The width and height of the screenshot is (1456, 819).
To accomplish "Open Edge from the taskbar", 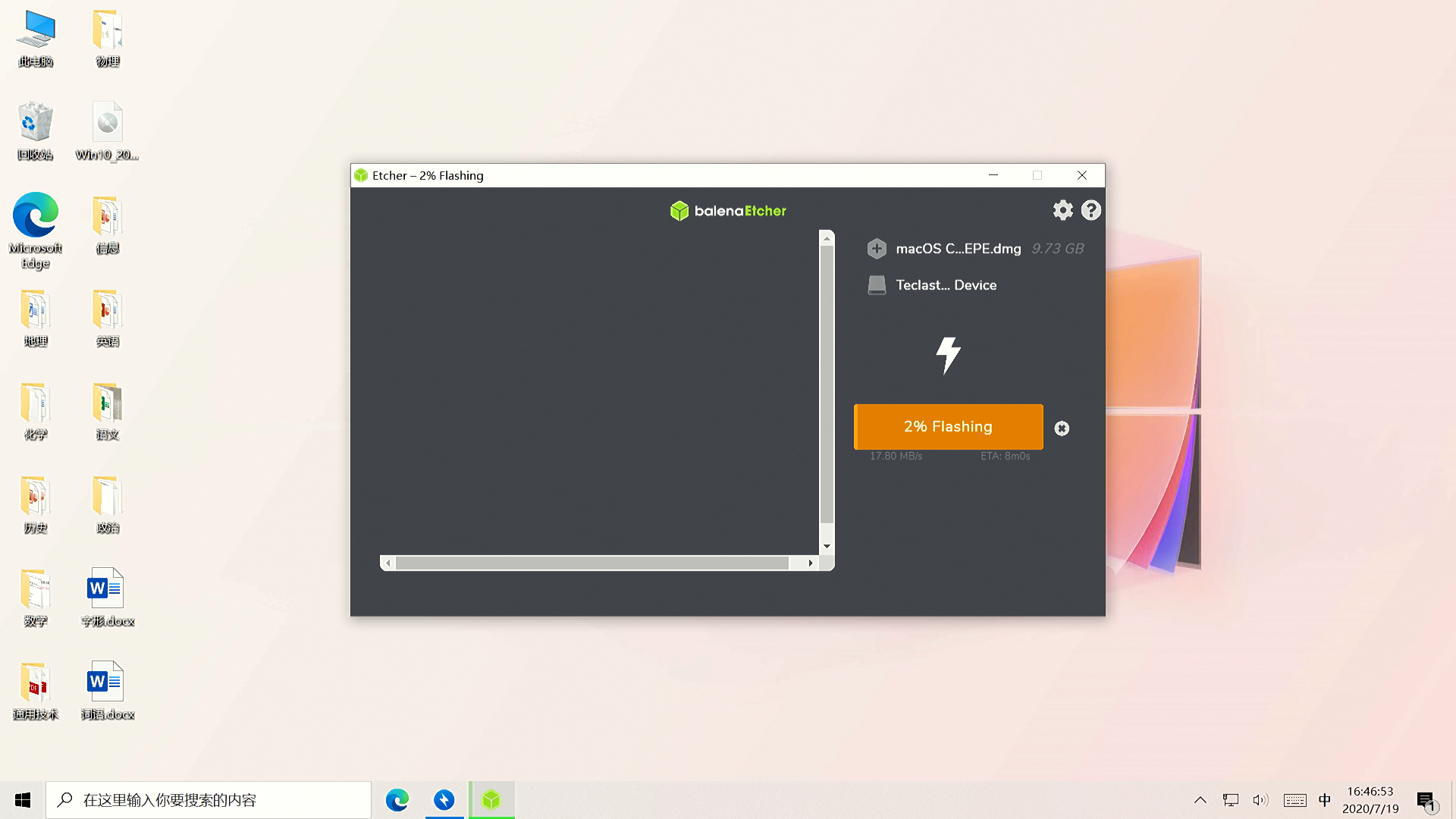I will tap(397, 800).
